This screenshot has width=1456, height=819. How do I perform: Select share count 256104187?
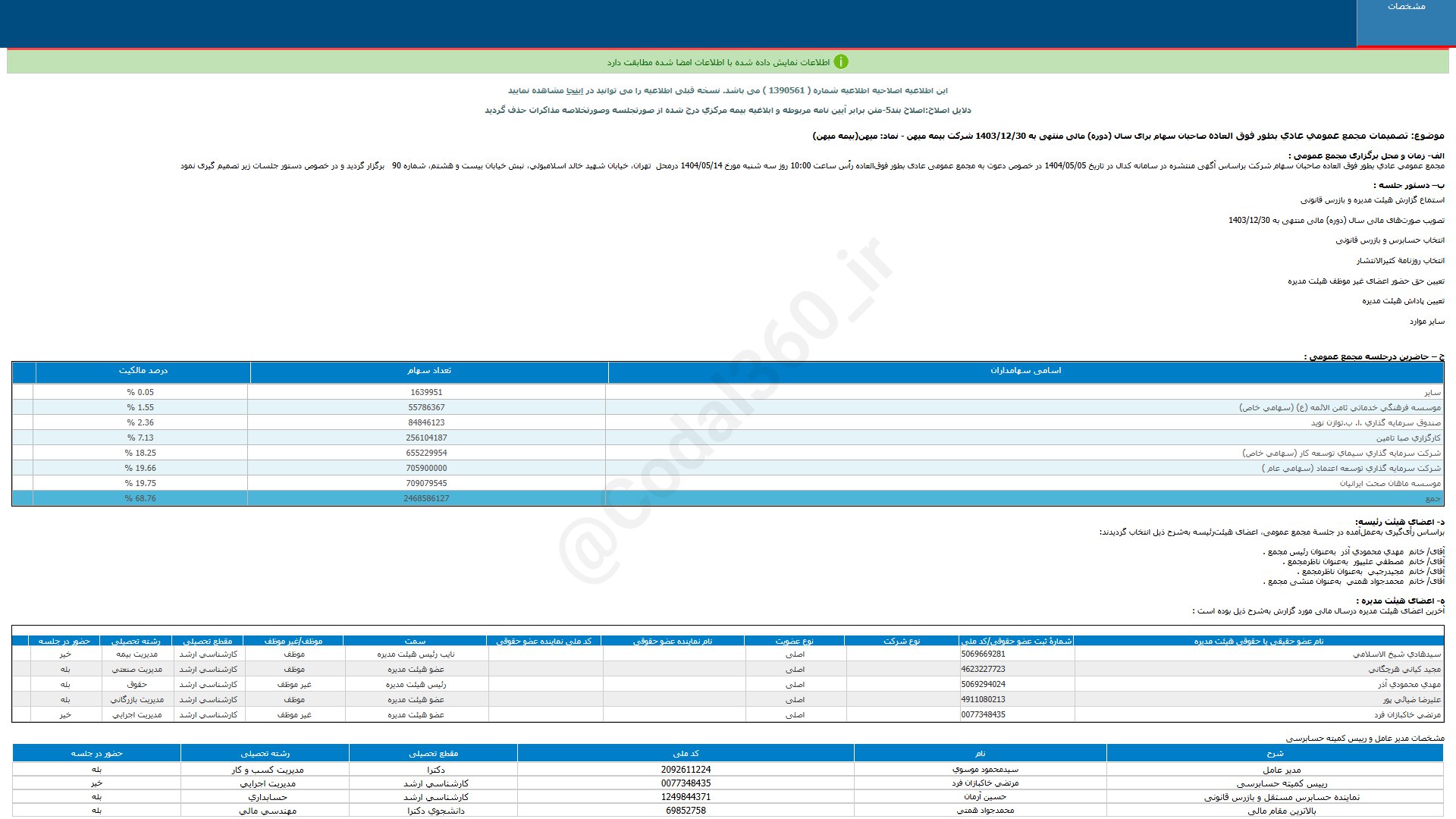pos(426,438)
